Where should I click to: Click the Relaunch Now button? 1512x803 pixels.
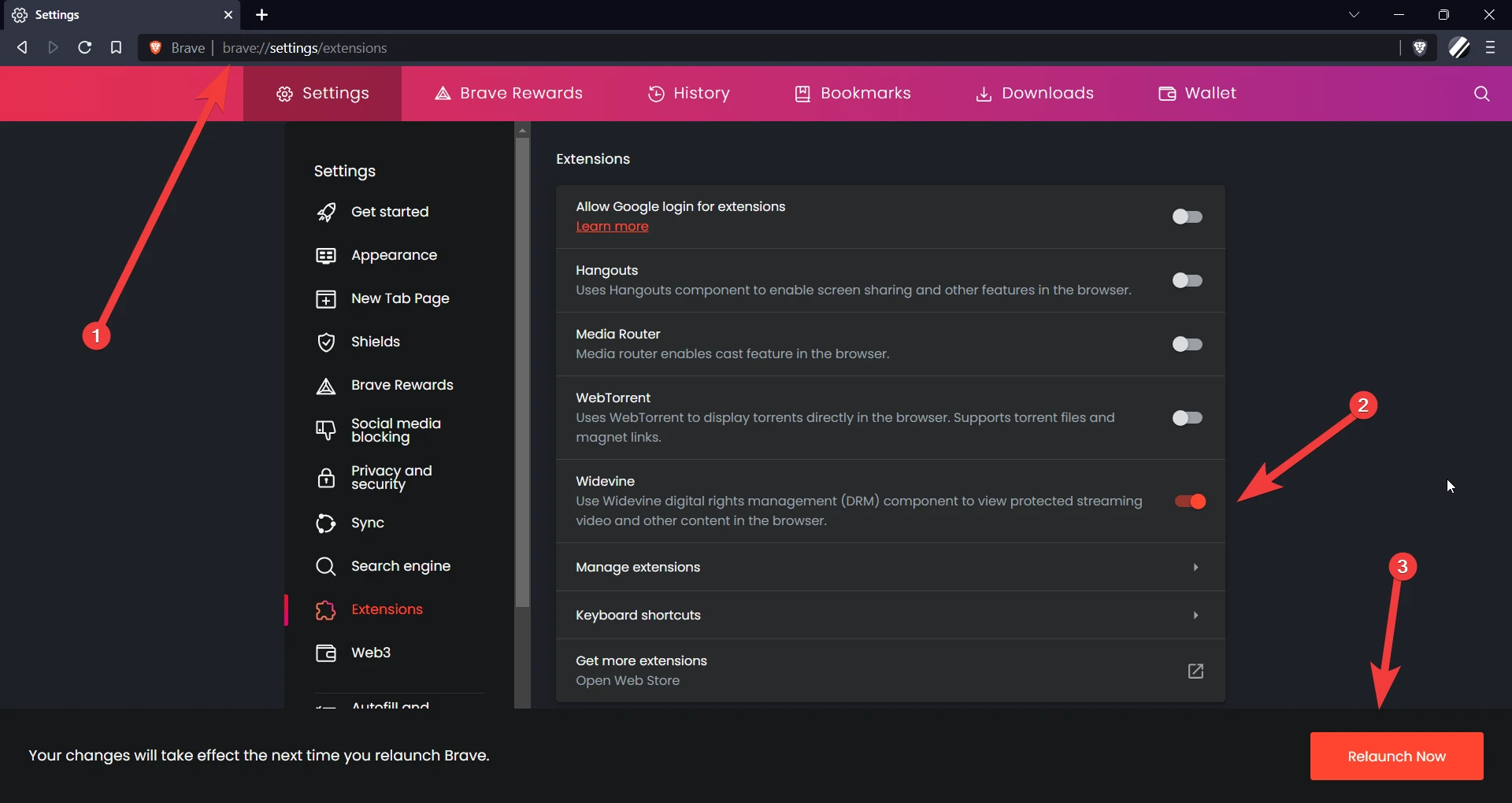(x=1396, y=757)
